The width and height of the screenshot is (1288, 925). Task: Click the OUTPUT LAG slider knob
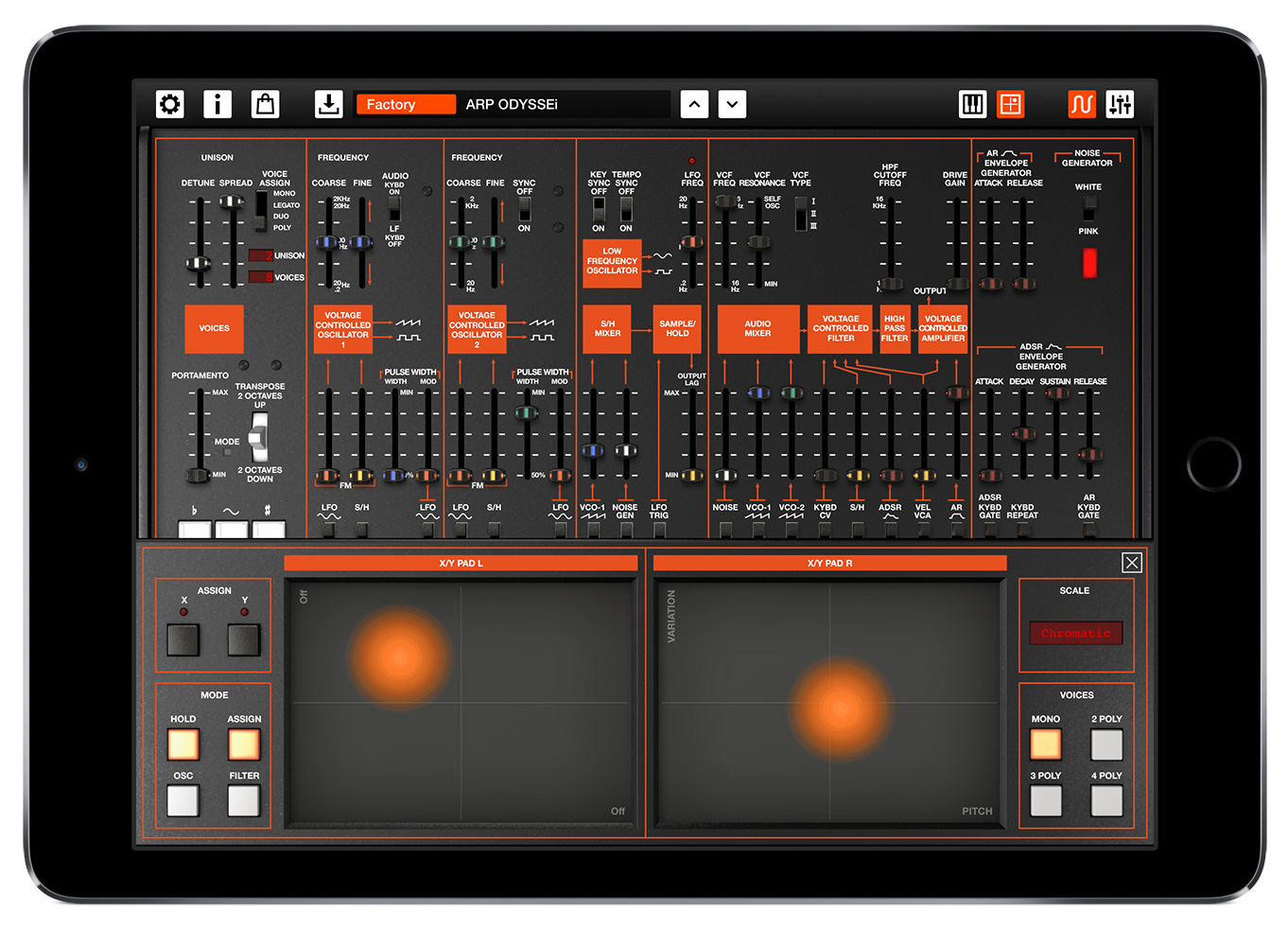692,475
